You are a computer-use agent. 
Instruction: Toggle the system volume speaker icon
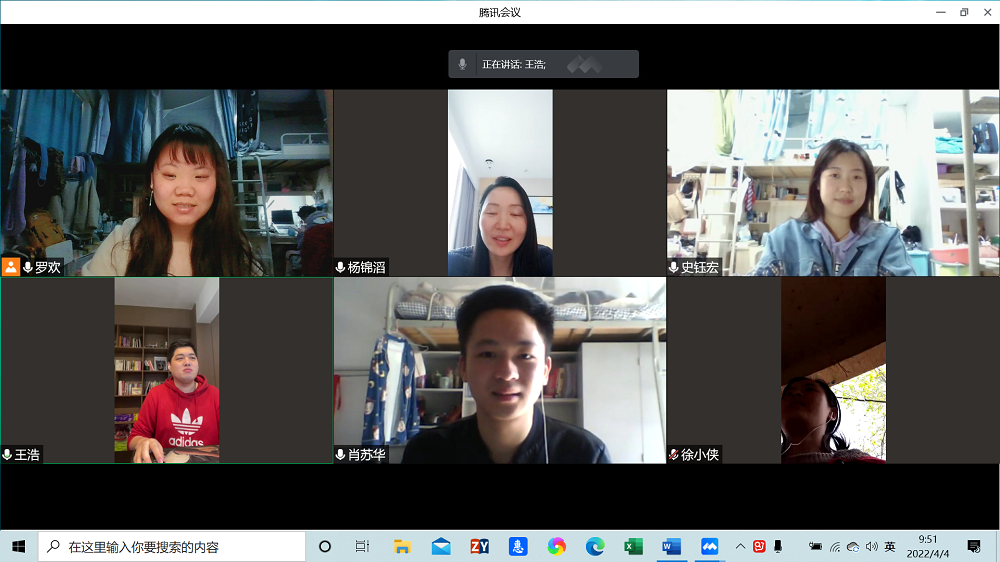pos(871,546)
